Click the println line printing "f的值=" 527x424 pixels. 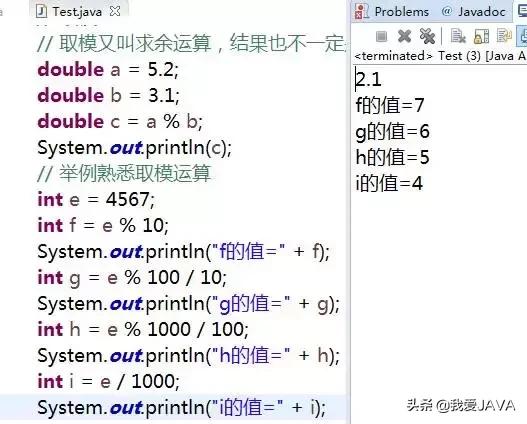click(184, 252)
